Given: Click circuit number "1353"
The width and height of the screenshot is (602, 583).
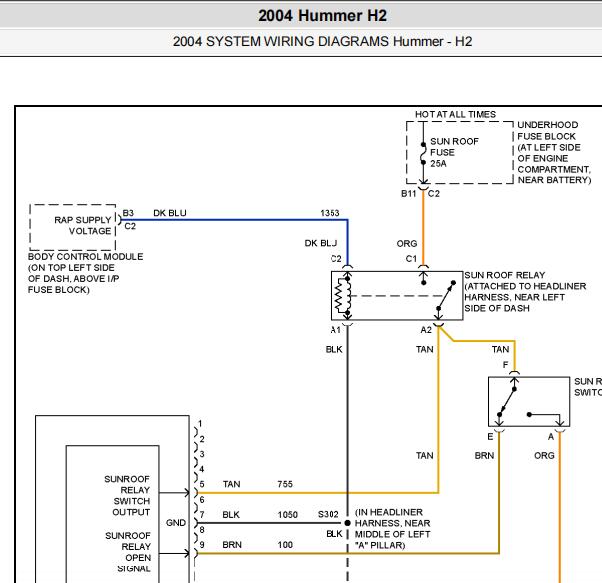Looking at the screenshot, I should click(330, 213).
